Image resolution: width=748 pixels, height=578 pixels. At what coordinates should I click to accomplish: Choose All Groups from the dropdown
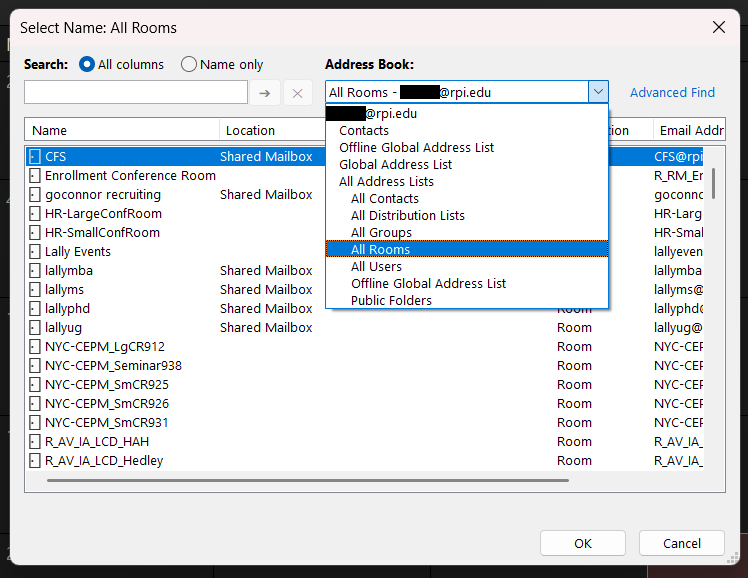[381, 233]
